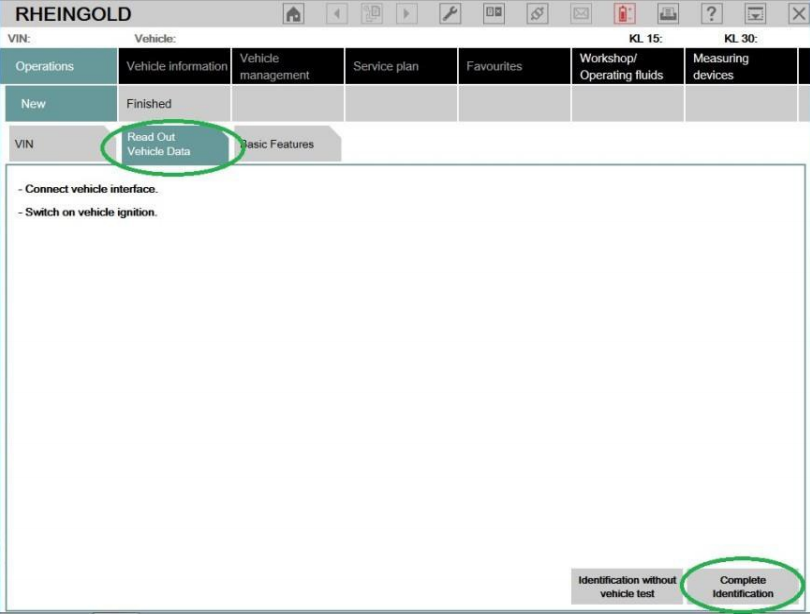Click the back arrow icon
Screen dimensions: 810x614
337,13
